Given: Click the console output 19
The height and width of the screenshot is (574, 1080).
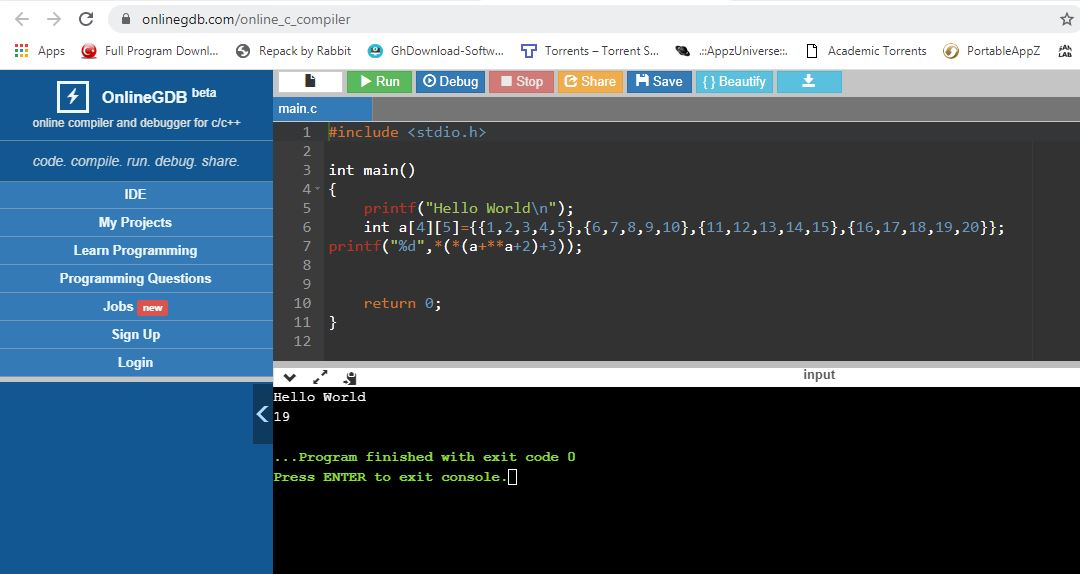Looking at the screenshot, I should click(282, 416).
